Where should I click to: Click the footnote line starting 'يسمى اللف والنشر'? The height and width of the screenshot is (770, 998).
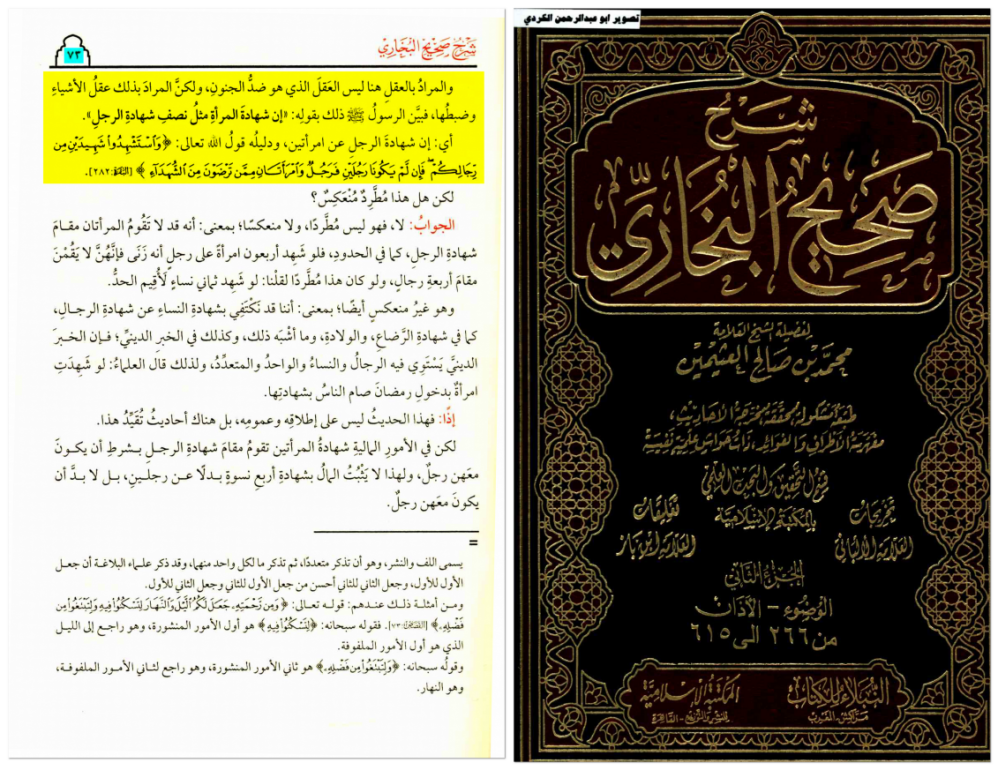(x=260, y=564)
